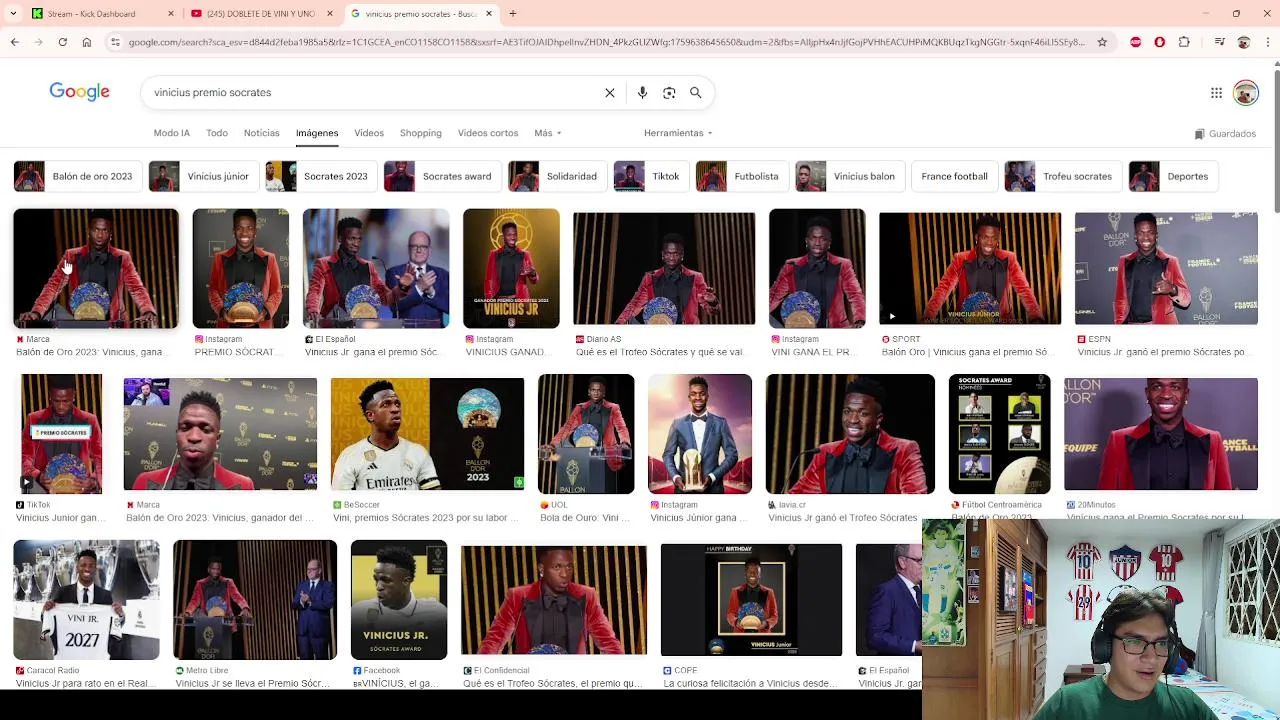Open link 'Vinicius Jr ganó el Trofeo Sócrates'

point(842,518)
